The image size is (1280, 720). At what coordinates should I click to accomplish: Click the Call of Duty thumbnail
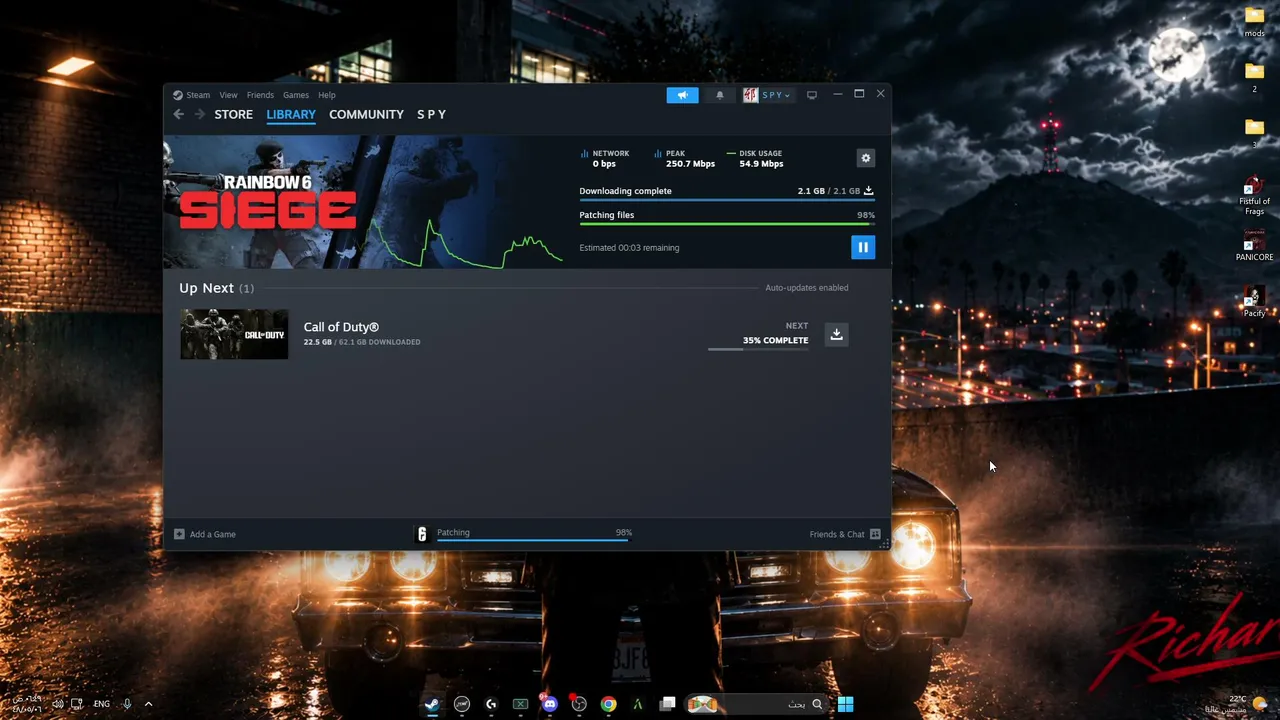[x=234, y=334]
